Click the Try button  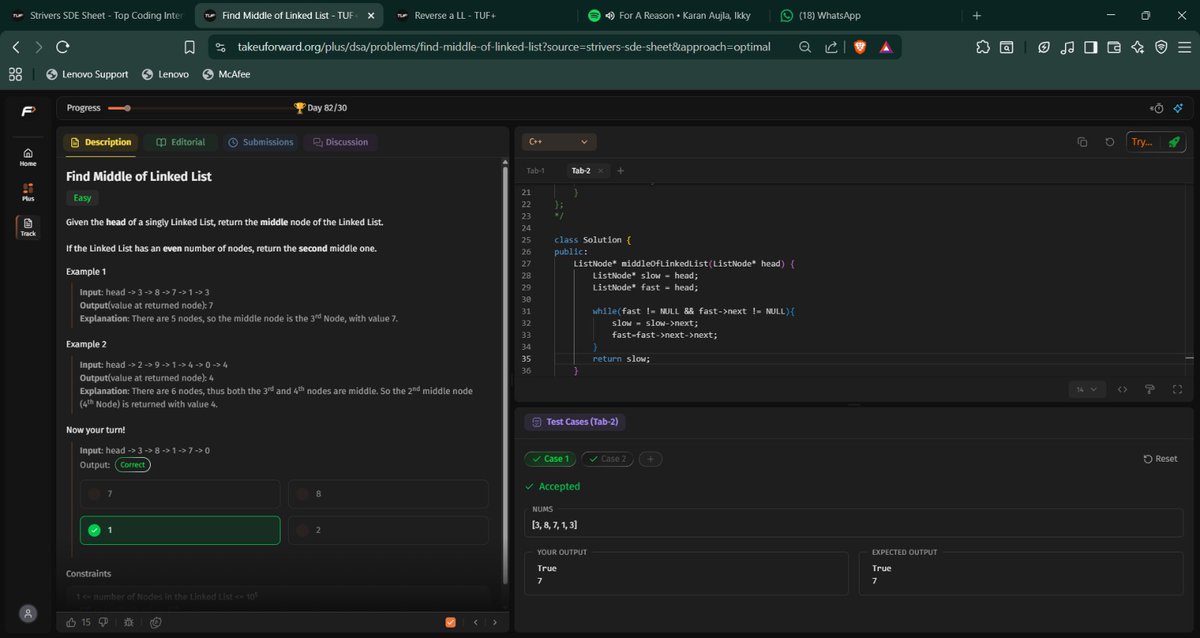click(1141, 142)
